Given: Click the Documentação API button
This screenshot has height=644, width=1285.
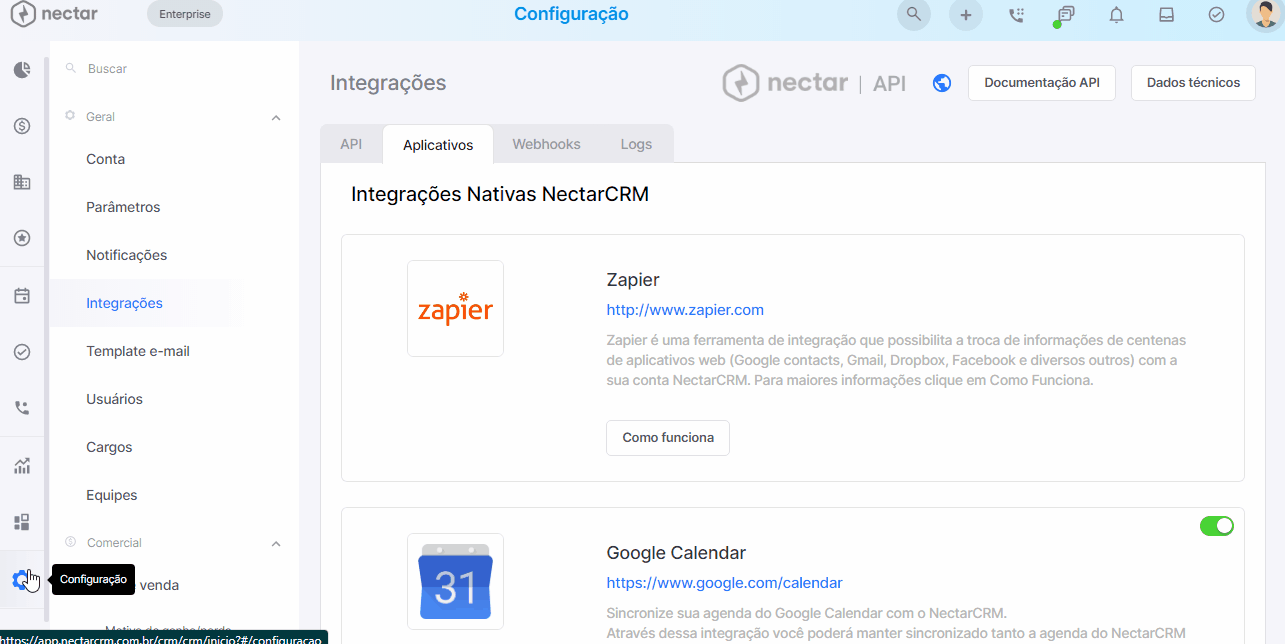Looking at the screenshot, I should pyautogui.click(x=1042, y=83).
